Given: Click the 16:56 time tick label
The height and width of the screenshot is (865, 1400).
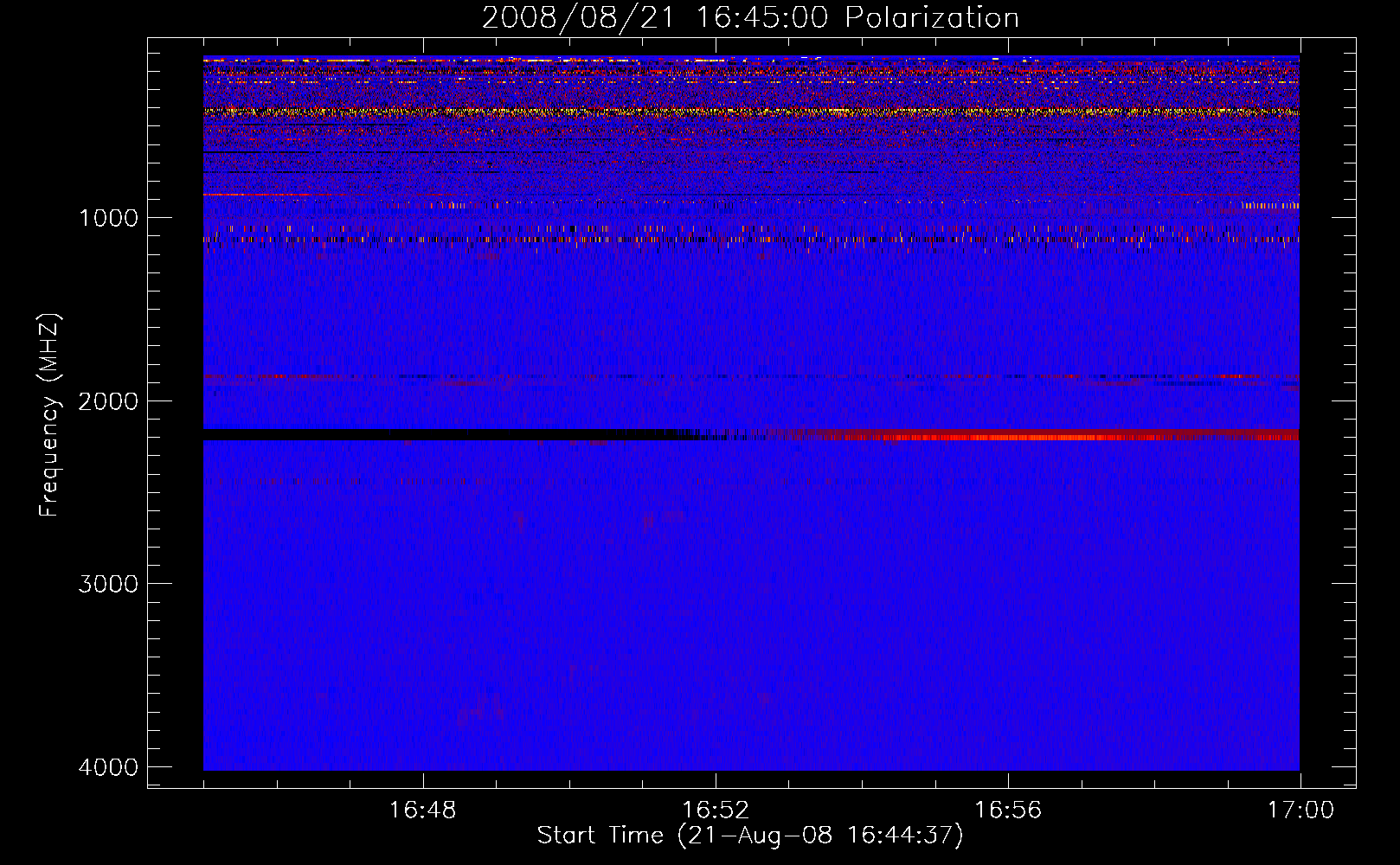Looking at the screenshot, I should (x=1008, y=811).
